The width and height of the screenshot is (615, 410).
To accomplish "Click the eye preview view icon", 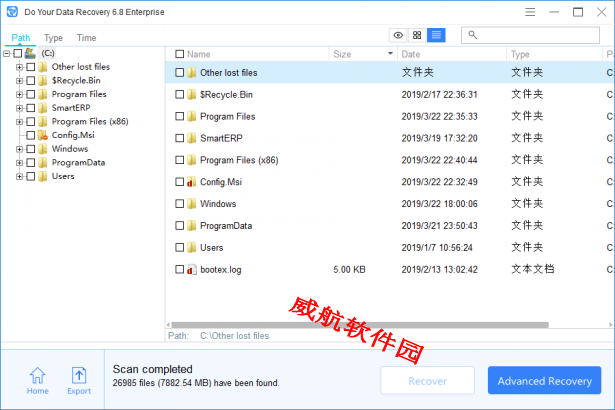I will 398,35.
